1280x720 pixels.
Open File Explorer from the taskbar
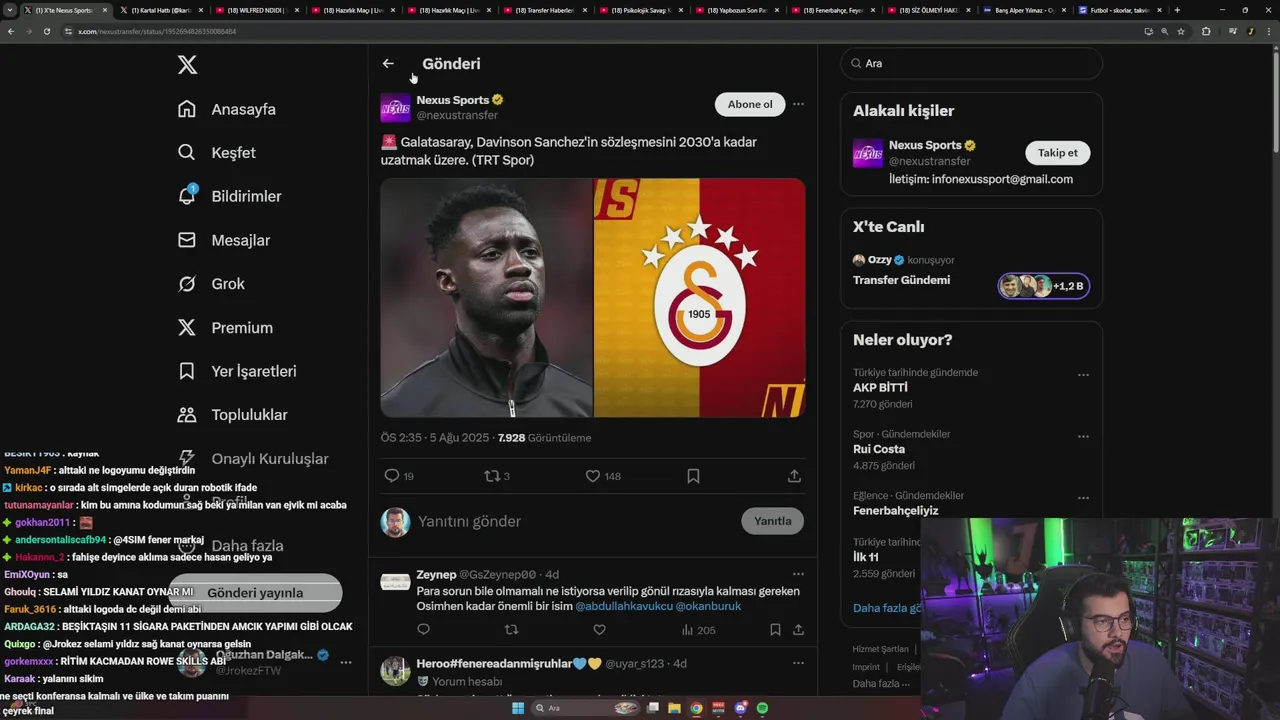click(x=674, y=708)
